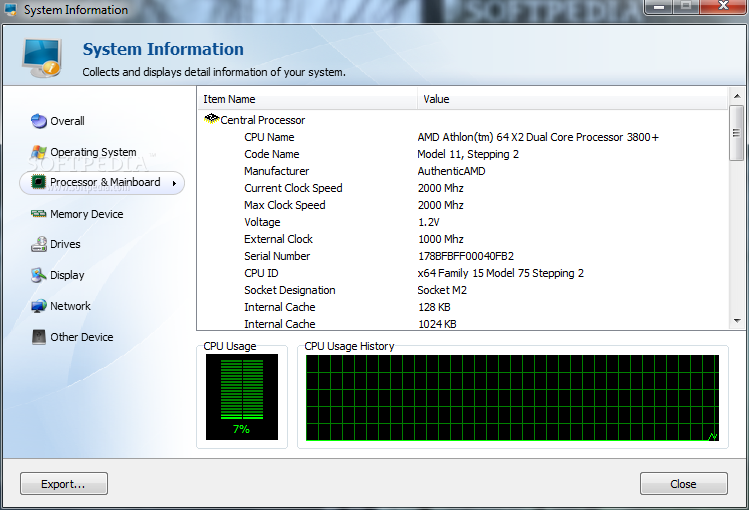749x510 pixels.
Task: Maximize the System Information window
Action: point(686,7)
